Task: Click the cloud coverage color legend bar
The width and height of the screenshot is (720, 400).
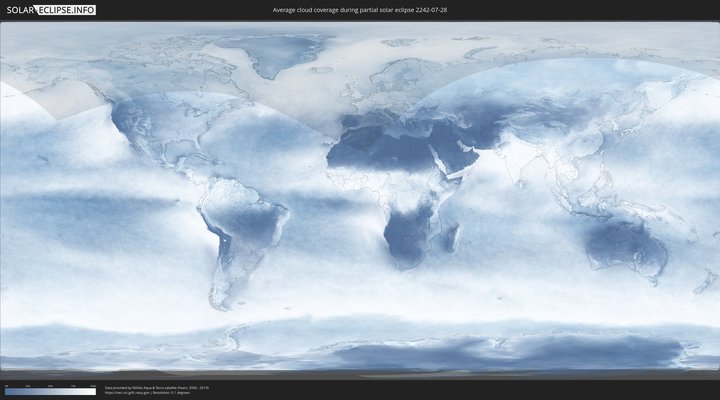Action: click(50, 392)
